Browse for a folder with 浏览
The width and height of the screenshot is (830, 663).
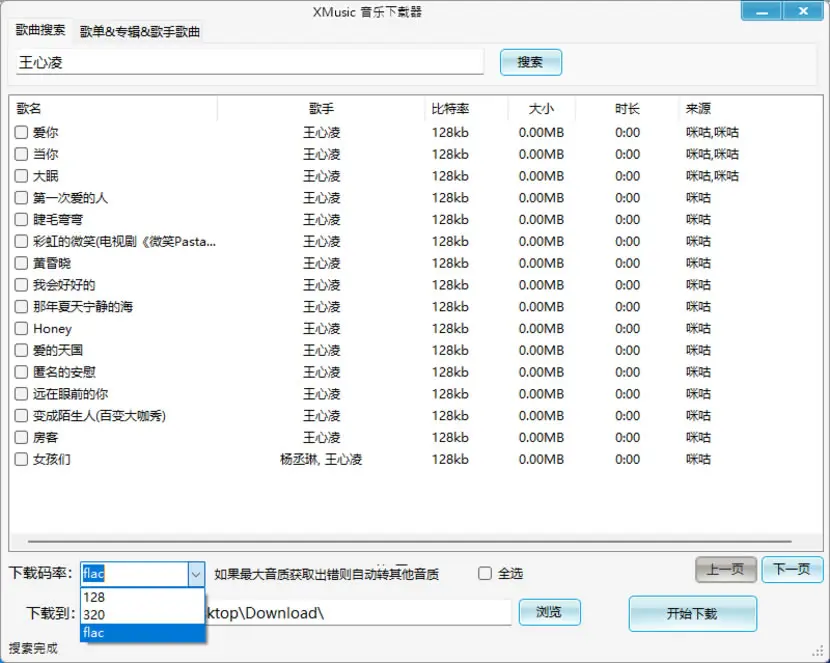(549, 612)
